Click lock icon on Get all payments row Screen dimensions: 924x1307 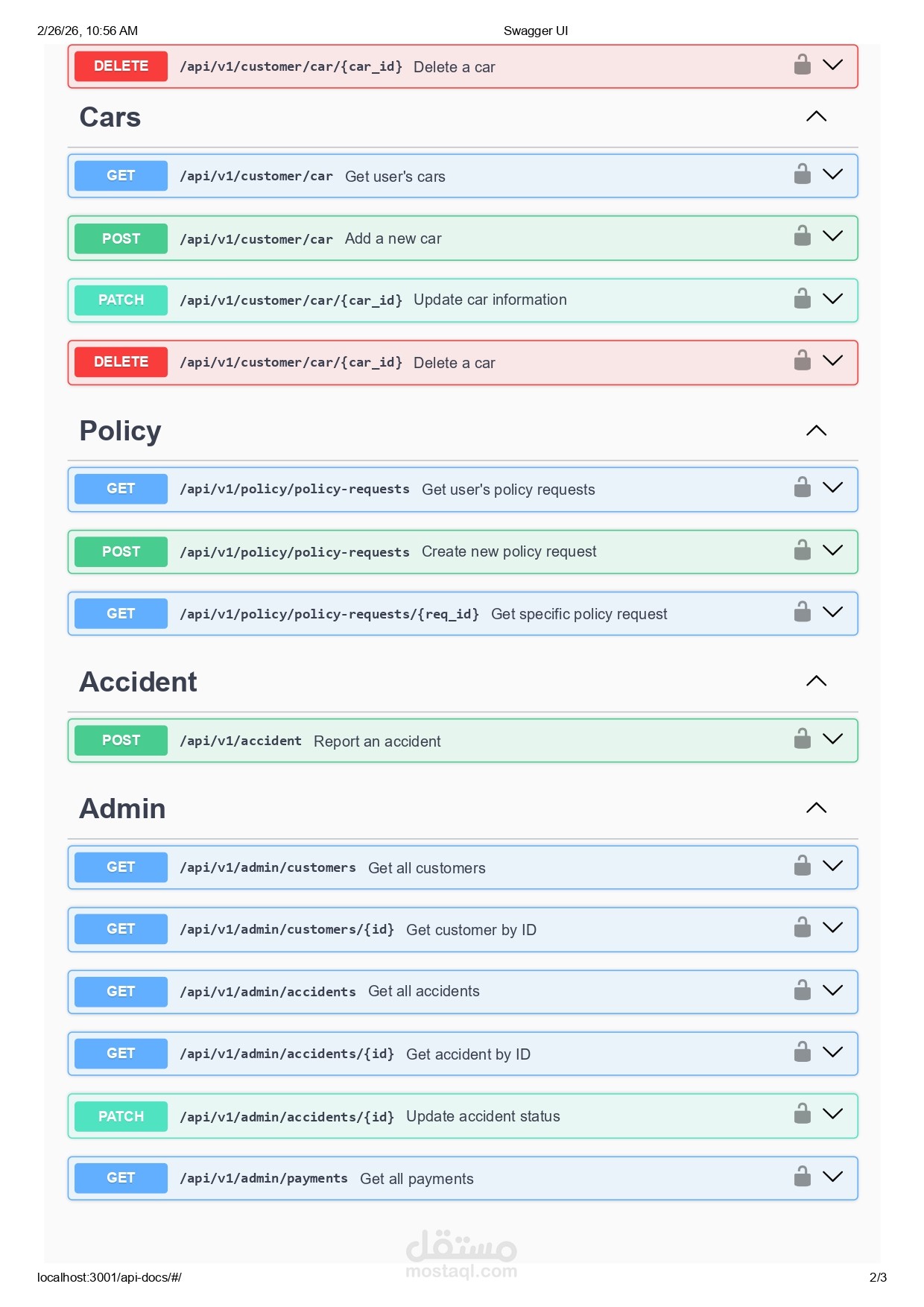click(x=802, y=1177)
